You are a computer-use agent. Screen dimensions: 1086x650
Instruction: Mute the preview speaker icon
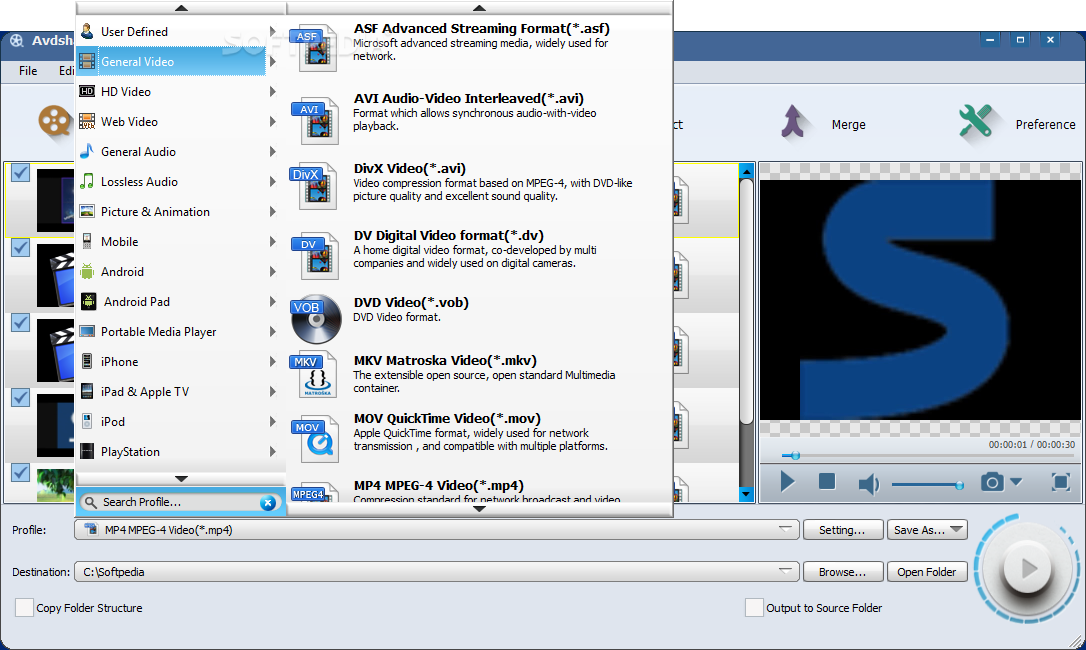(869, 483)
